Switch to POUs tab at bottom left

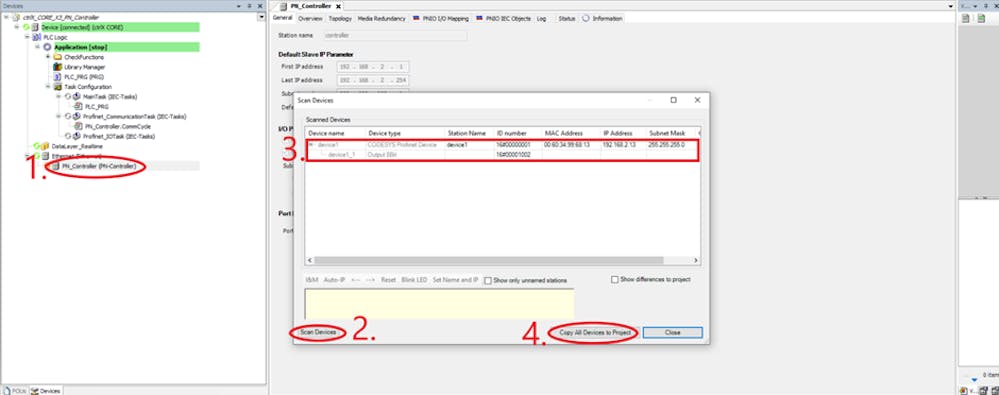[x=15, y=391]
